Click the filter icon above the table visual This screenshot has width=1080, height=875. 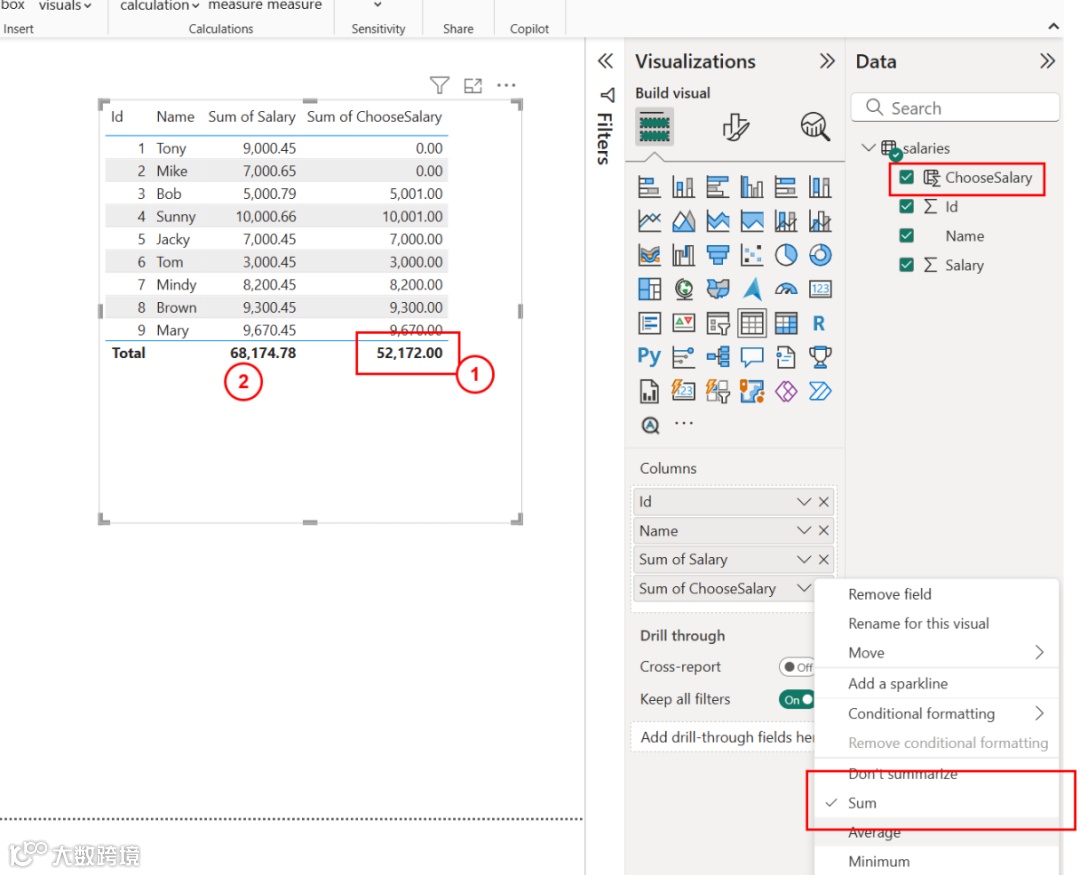coord(439,85)
